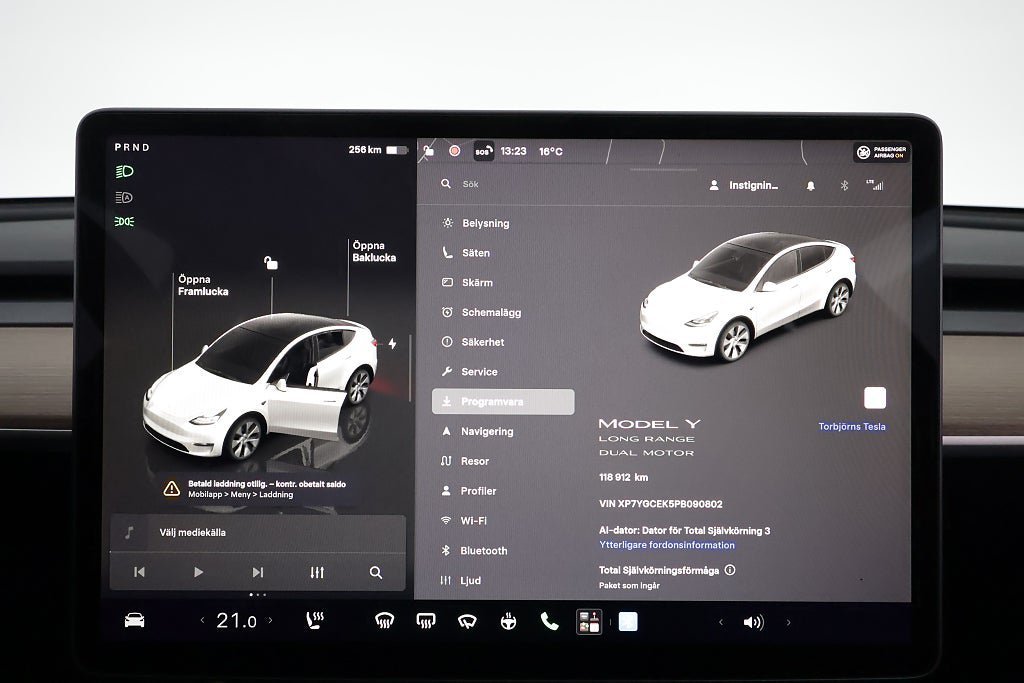This screenshot has height=683, width=1024.
Task: Tap the dashcam record icon
Action: pos(455,151)
